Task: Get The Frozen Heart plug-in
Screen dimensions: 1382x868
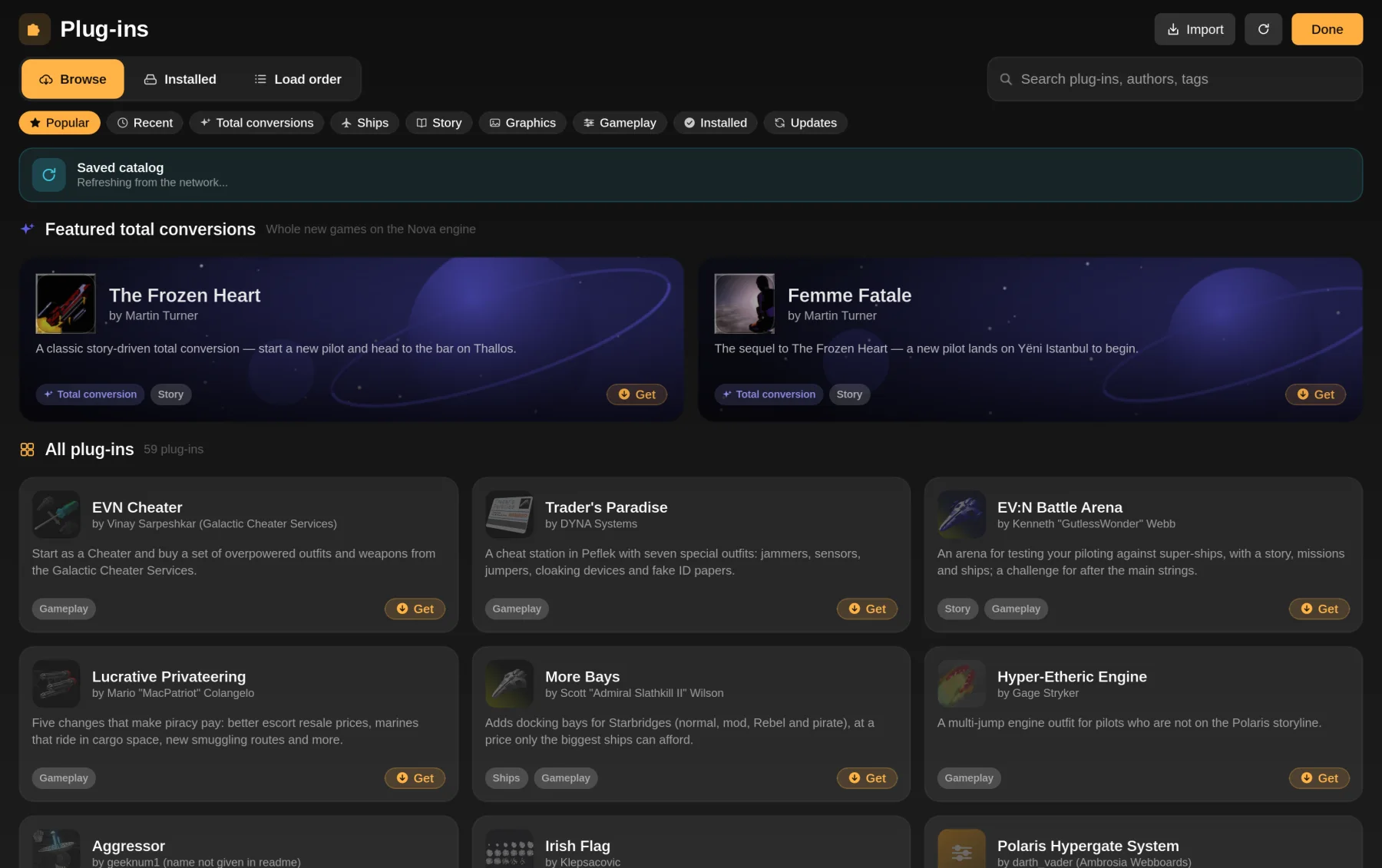Action: [x=636, y=394]
